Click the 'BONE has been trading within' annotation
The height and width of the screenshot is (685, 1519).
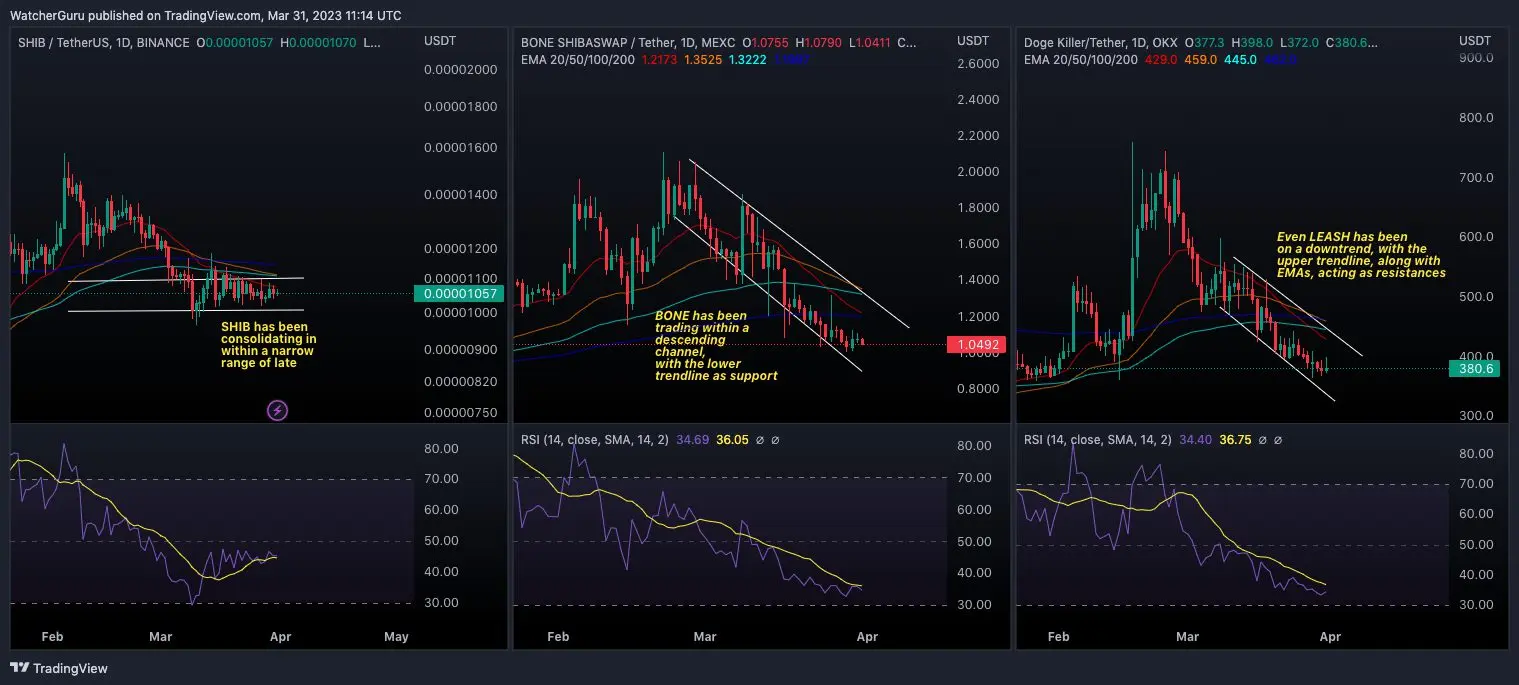click(x=716, y=346)
